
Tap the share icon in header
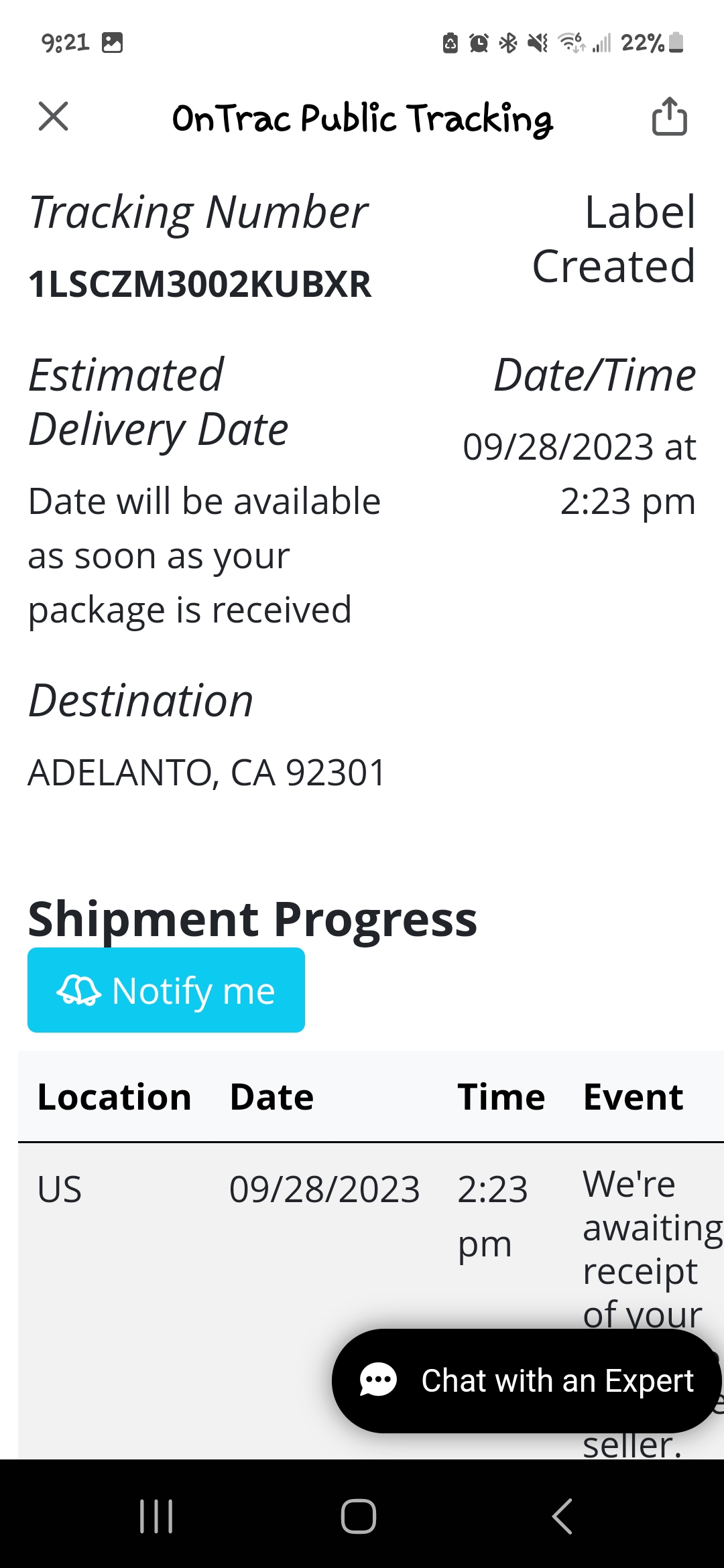[669, 117]
